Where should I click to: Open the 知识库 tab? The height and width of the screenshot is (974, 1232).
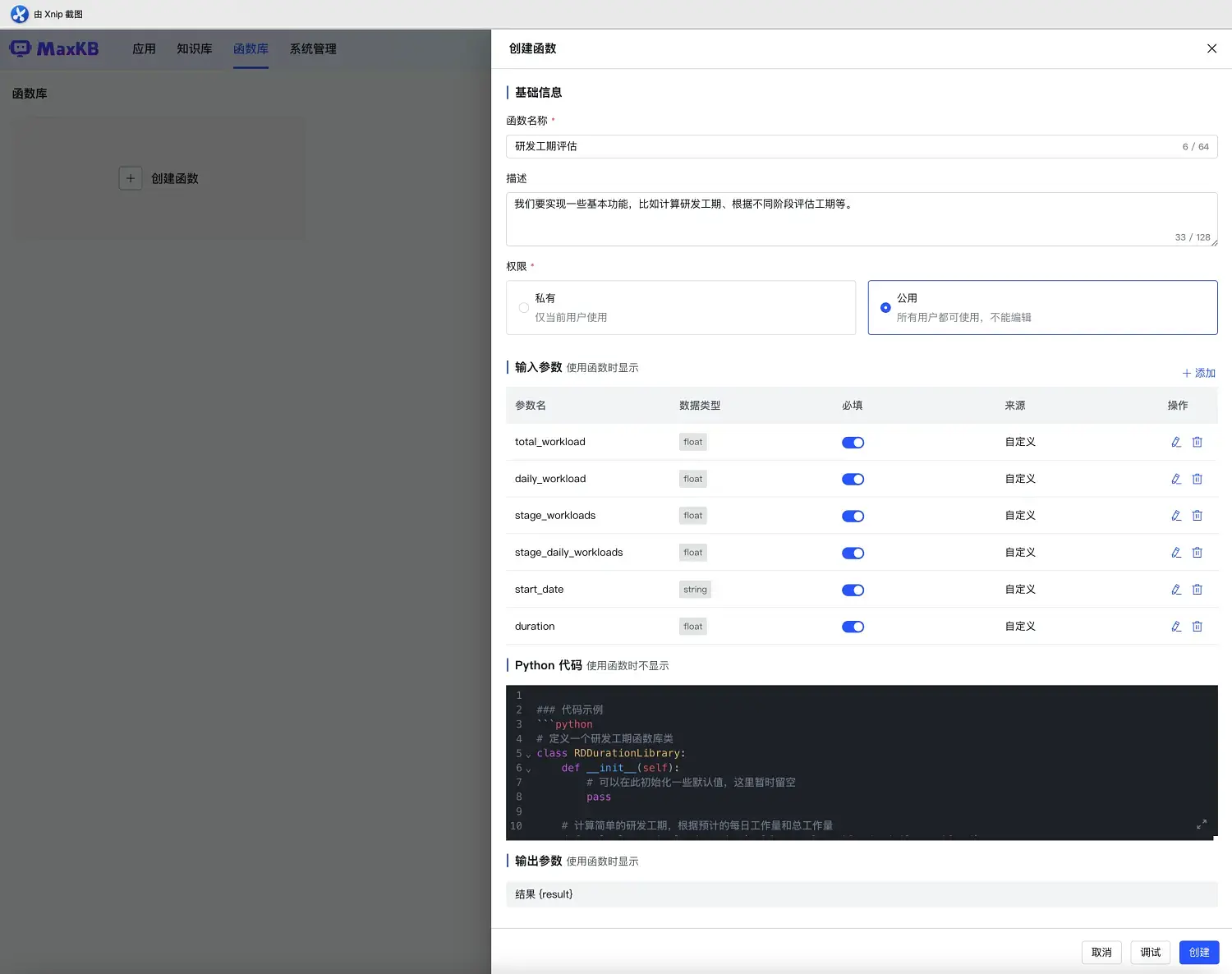[x=194, y=49]
